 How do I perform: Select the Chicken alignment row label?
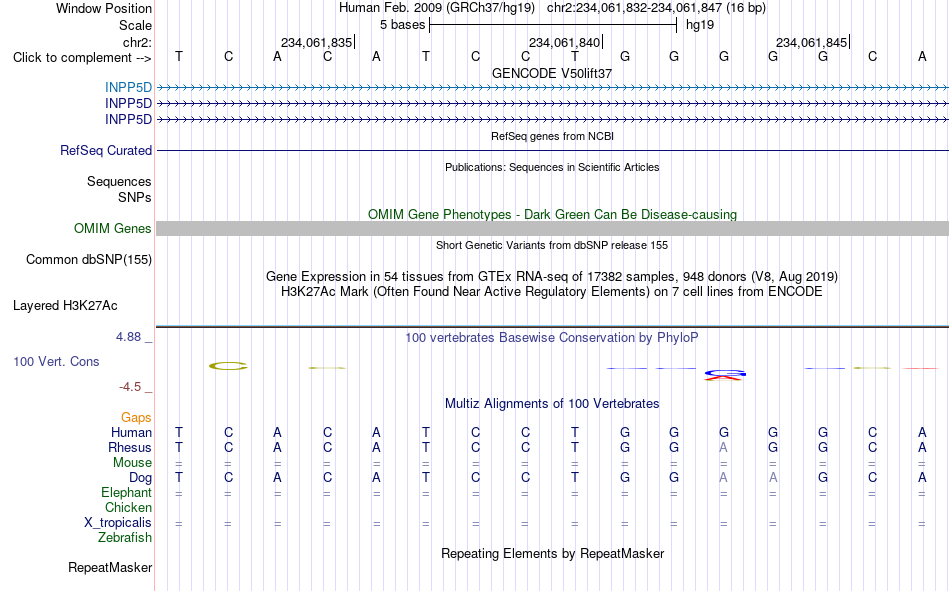point(128,507)
